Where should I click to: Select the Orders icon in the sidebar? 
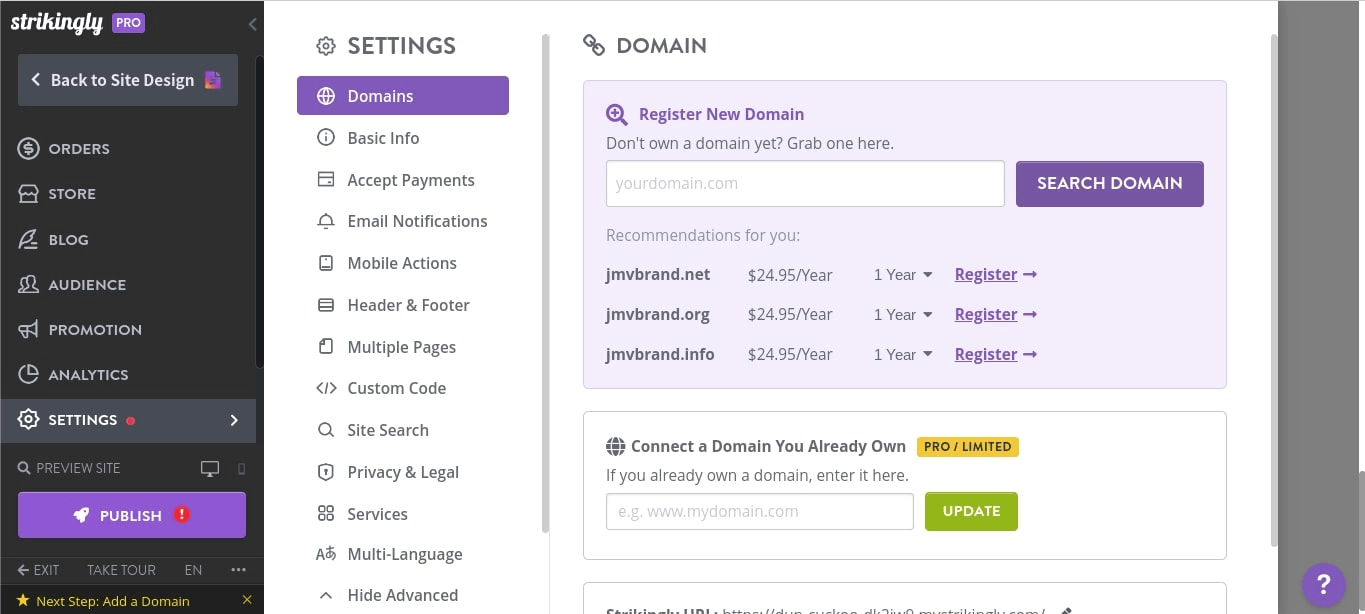28,148
